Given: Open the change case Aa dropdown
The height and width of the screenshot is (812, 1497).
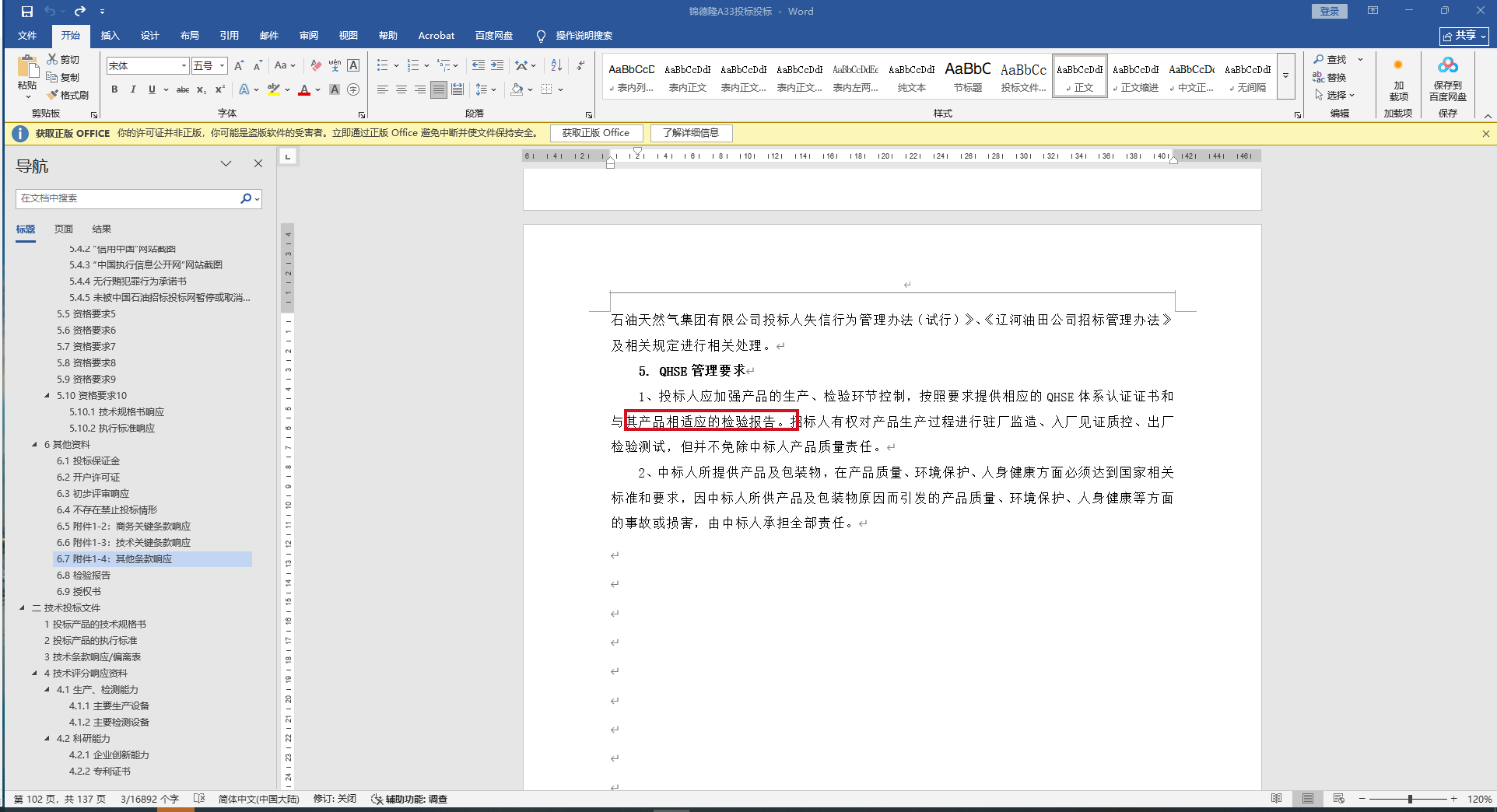Looking at the screenshot, I should pyautogui.click(x=285, y=65).
